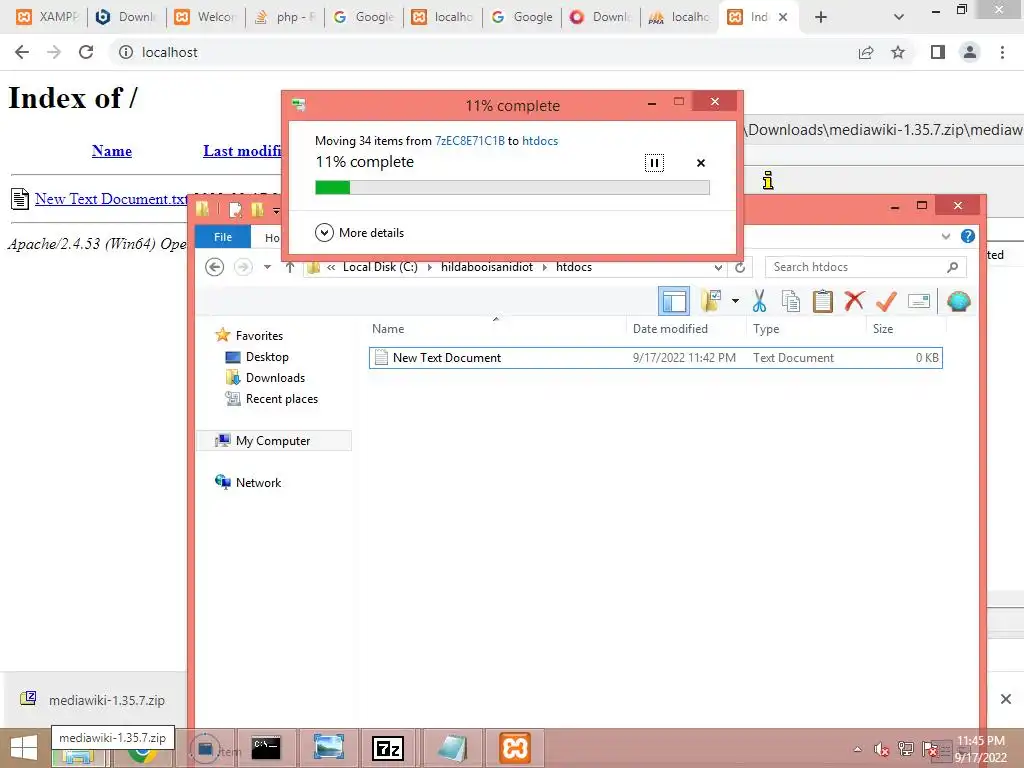This screenshot has height=768, width=1024.
Task: Open the Chrome profile avatar menu
Action: tap(970, 52)
